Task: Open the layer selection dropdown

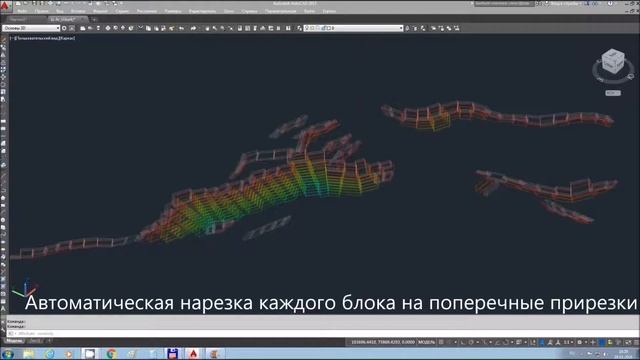Action: tap(353, 28)
